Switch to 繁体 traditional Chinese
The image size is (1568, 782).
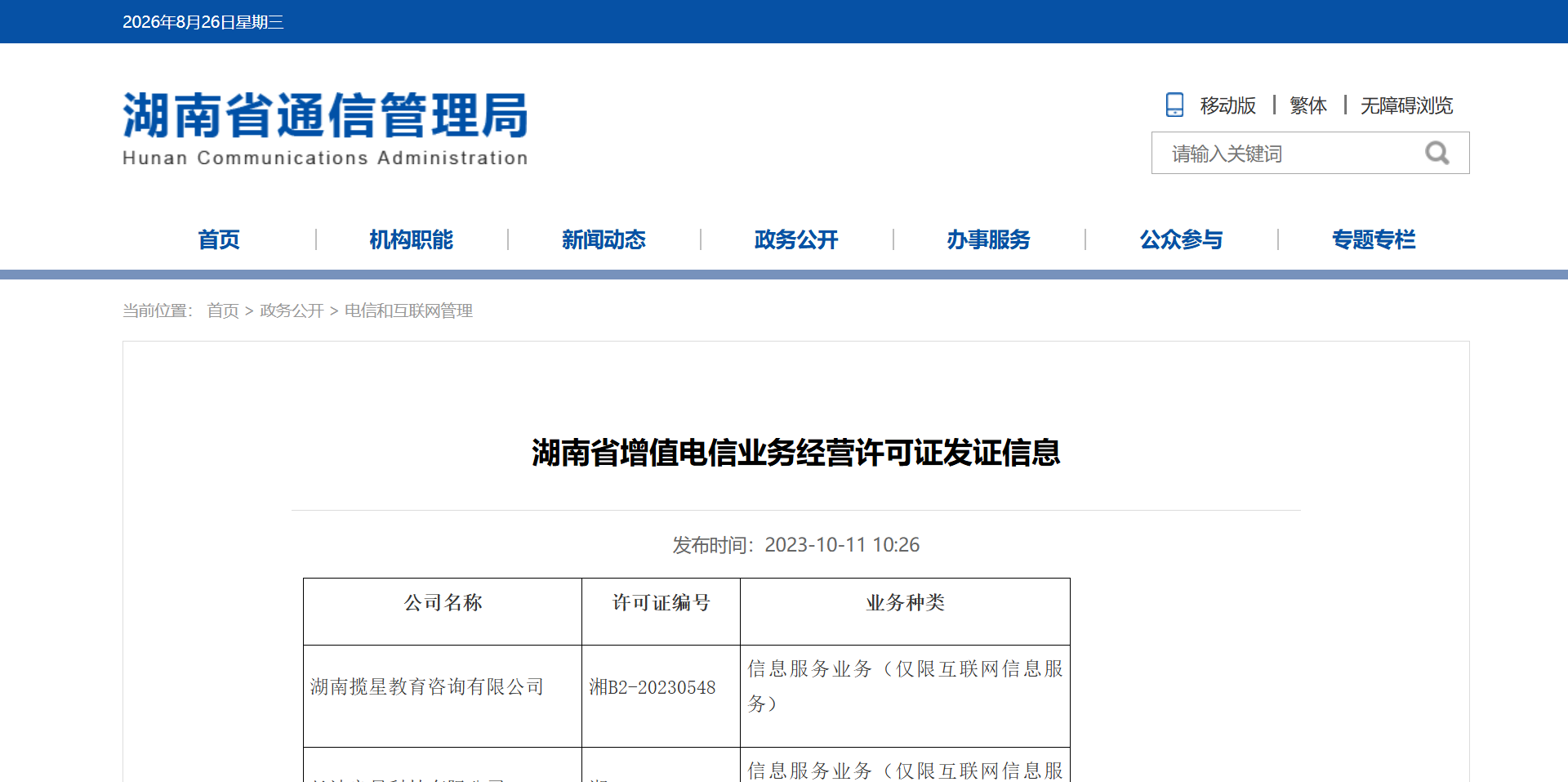(1307, 105)
